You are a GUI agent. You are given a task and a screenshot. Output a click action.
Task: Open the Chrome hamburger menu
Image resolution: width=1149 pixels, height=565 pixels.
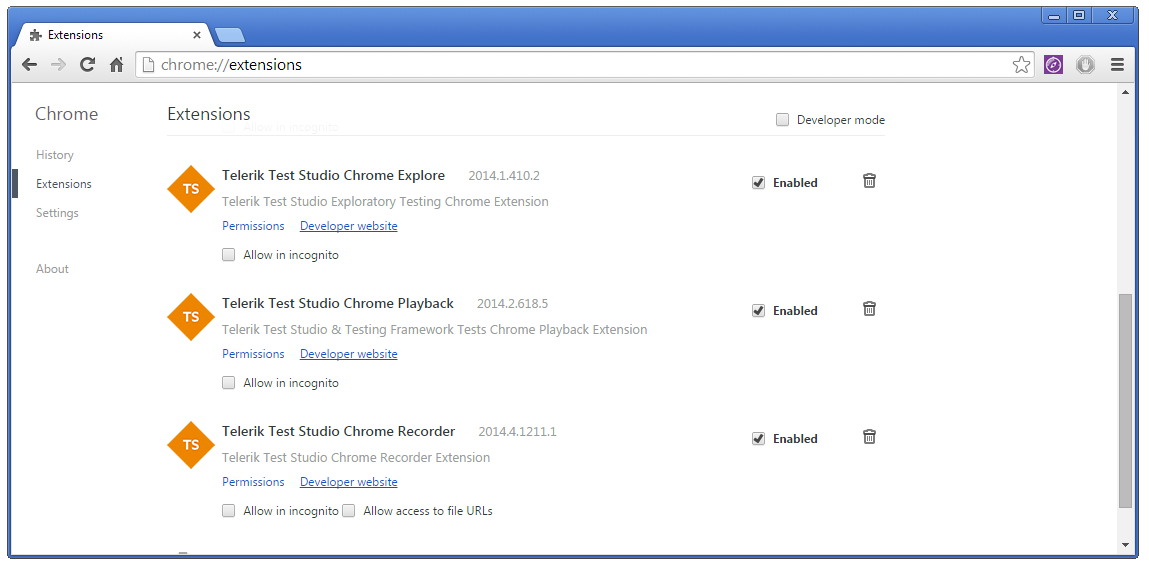1117,65
